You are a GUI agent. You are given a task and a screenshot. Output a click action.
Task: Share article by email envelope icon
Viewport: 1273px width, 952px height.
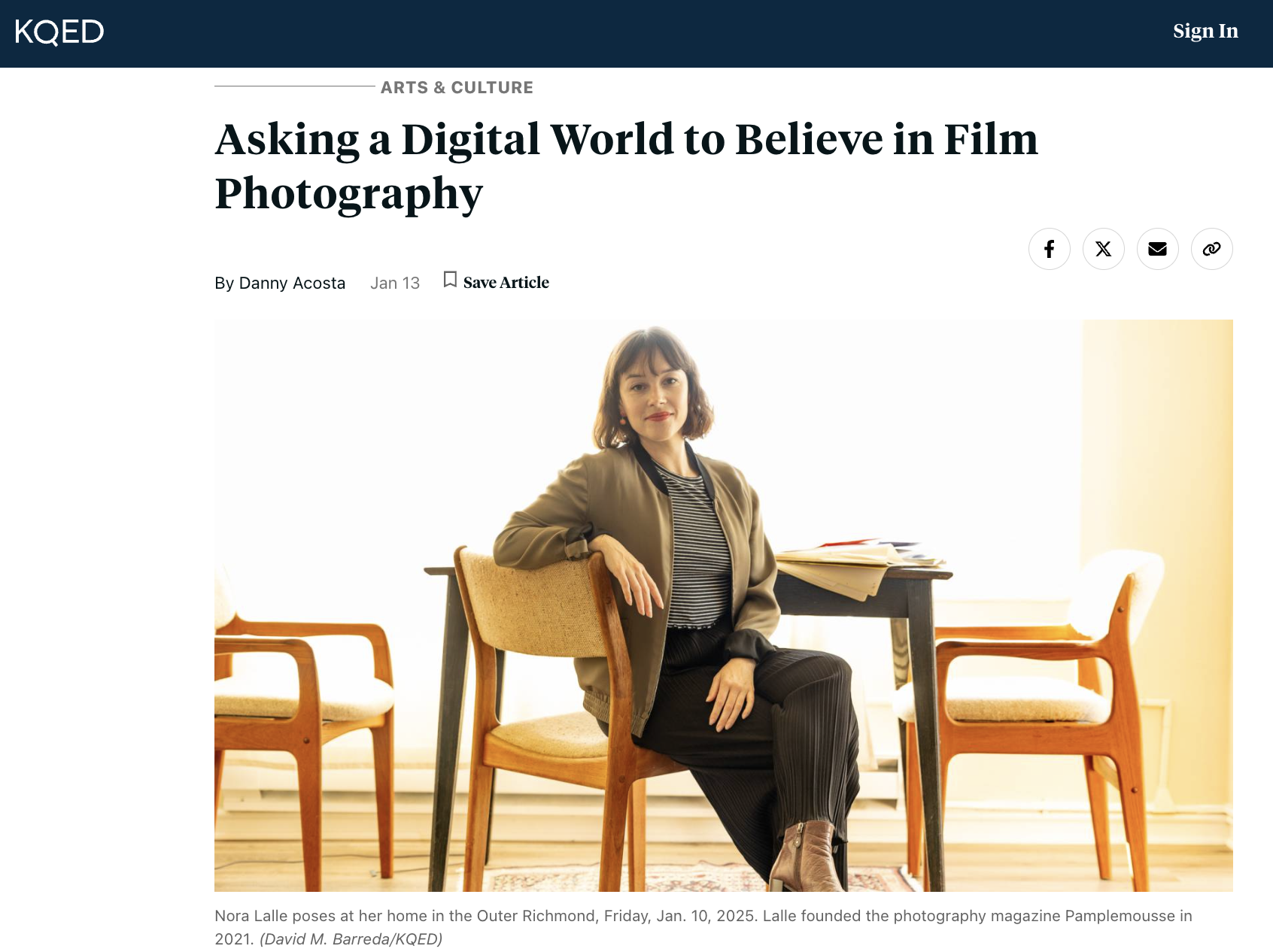(1158, 249)
